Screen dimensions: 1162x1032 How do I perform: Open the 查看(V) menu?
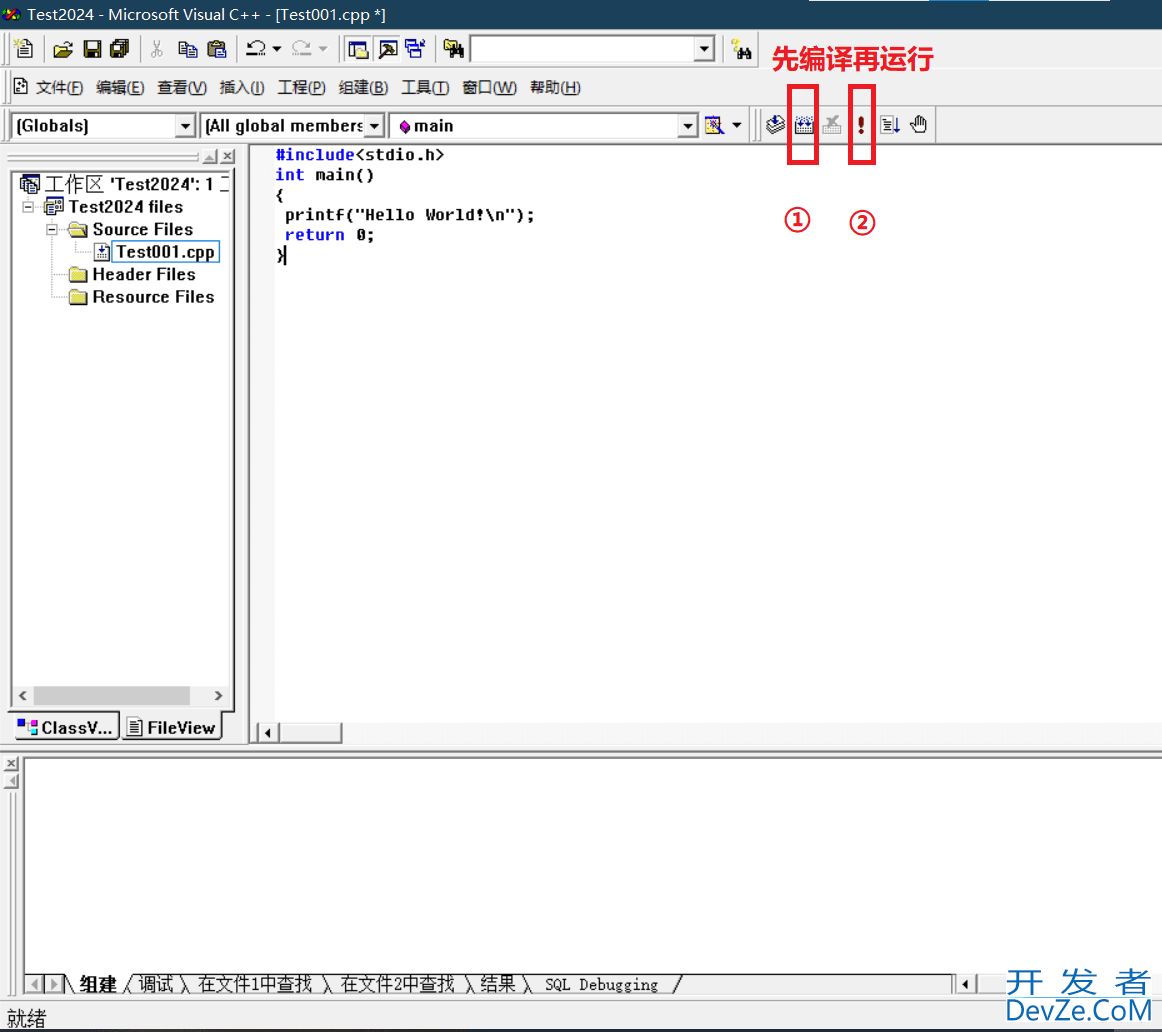coord(182,87)
